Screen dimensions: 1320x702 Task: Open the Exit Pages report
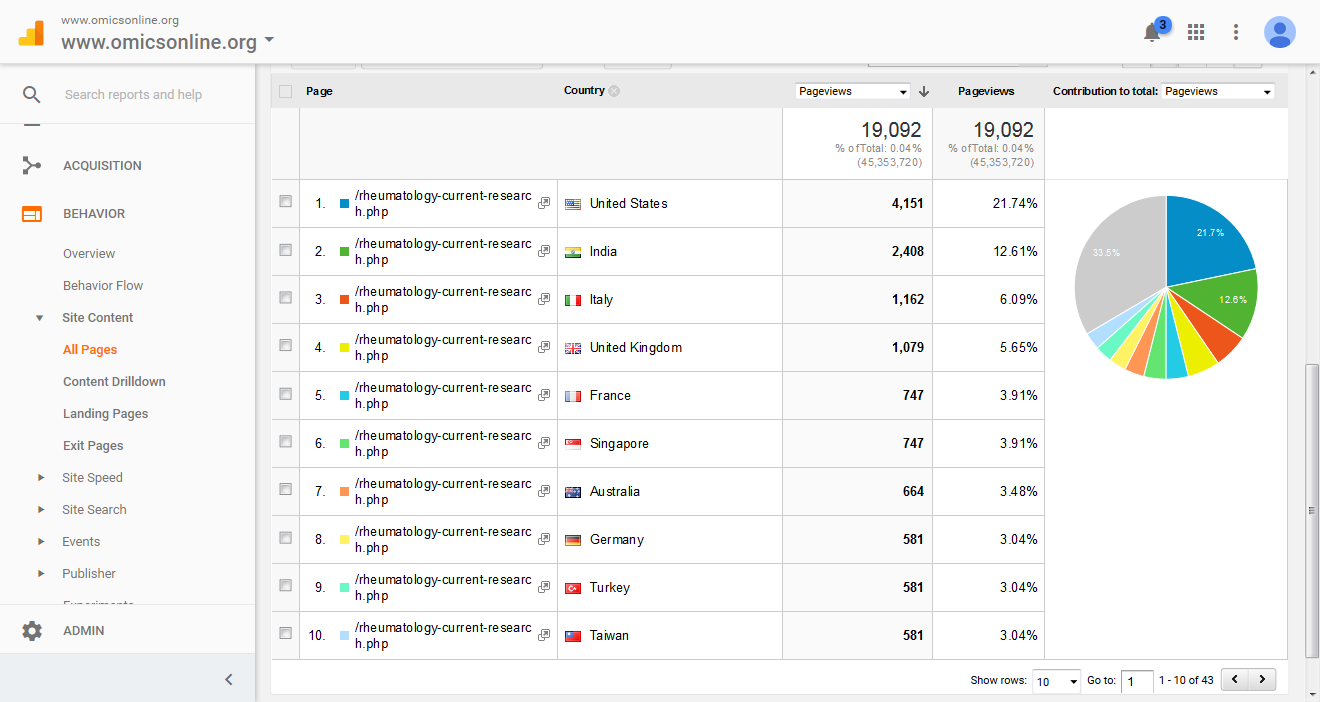click(93, 446)
